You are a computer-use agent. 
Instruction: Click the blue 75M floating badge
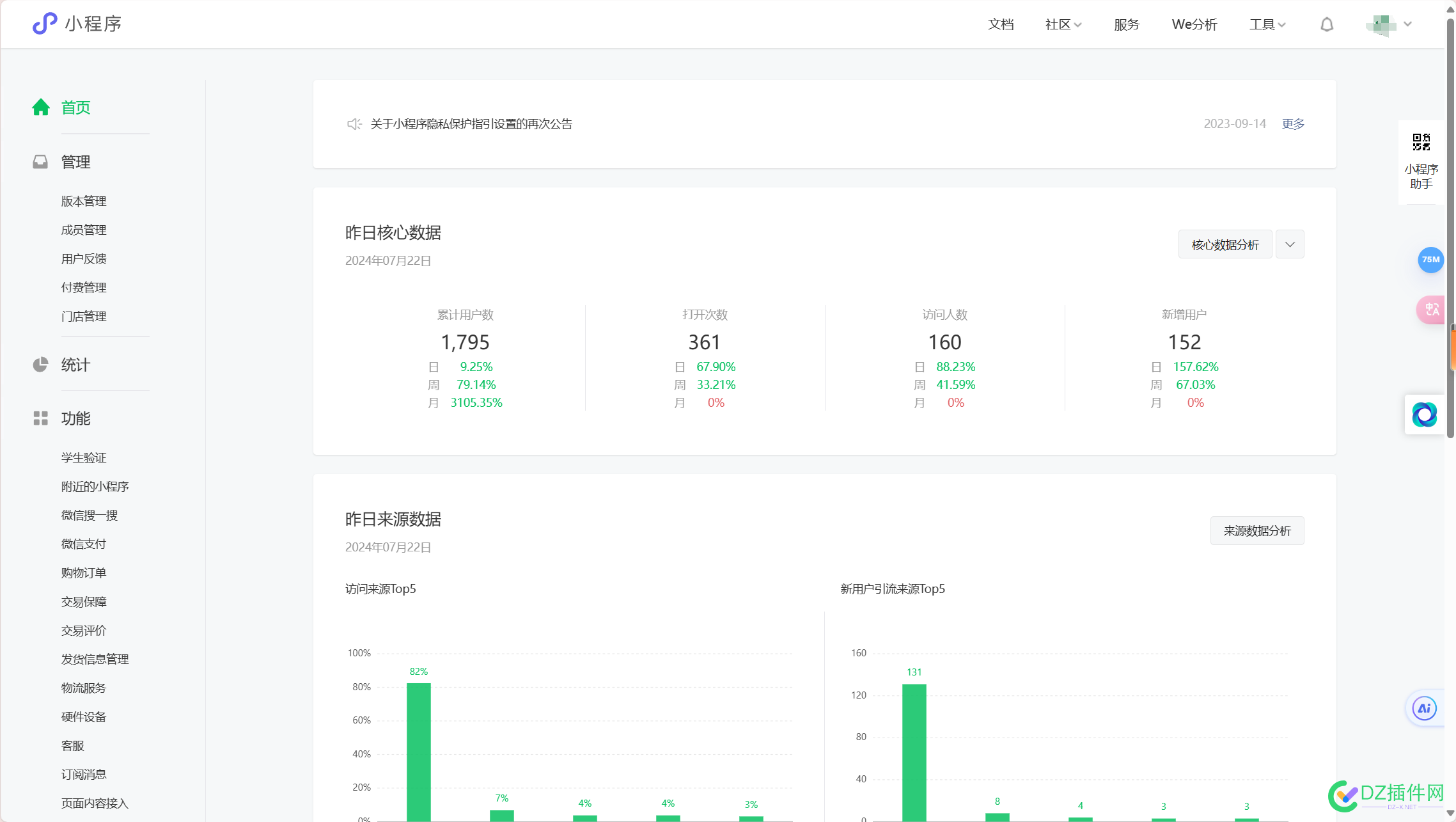point(1430,260)
